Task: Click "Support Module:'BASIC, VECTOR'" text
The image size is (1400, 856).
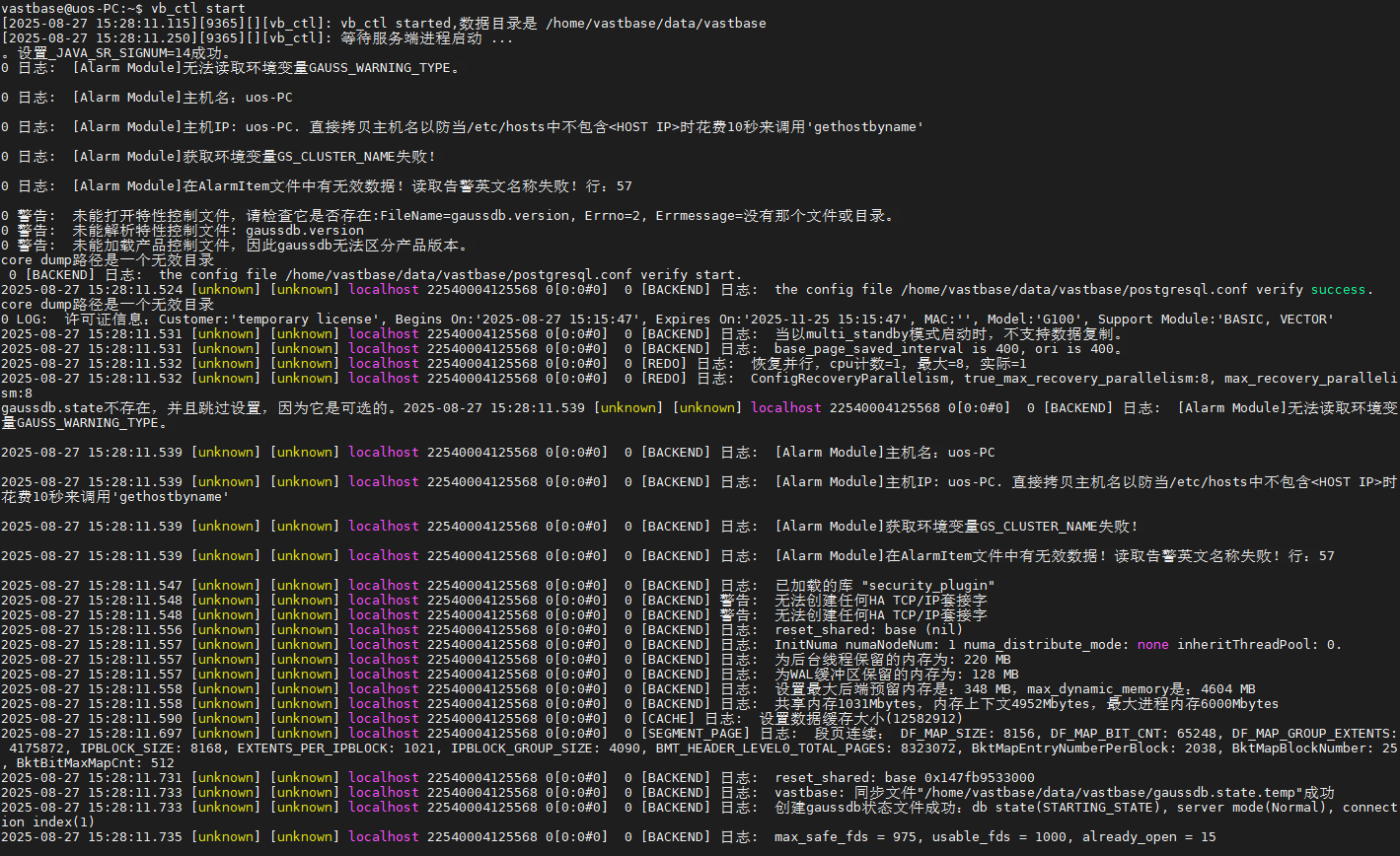Action: 1216,319
